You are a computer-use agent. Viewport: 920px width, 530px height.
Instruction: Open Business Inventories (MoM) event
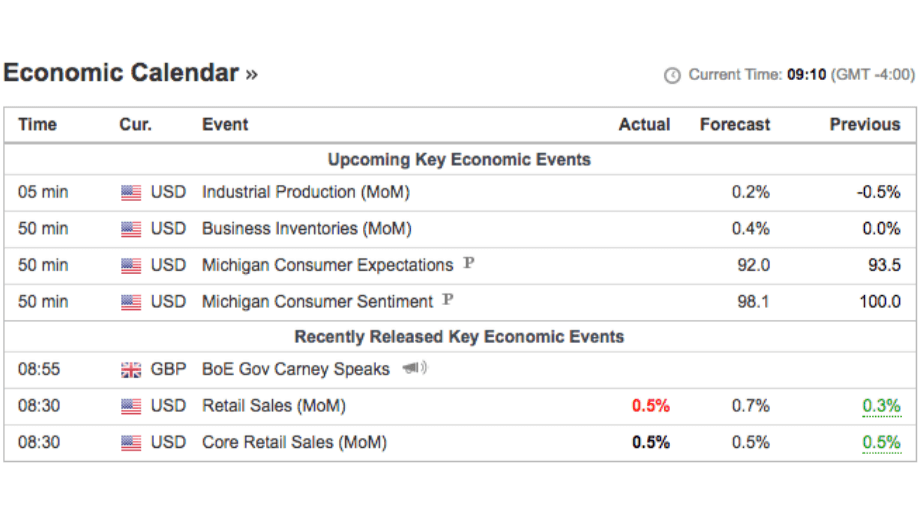306,229
